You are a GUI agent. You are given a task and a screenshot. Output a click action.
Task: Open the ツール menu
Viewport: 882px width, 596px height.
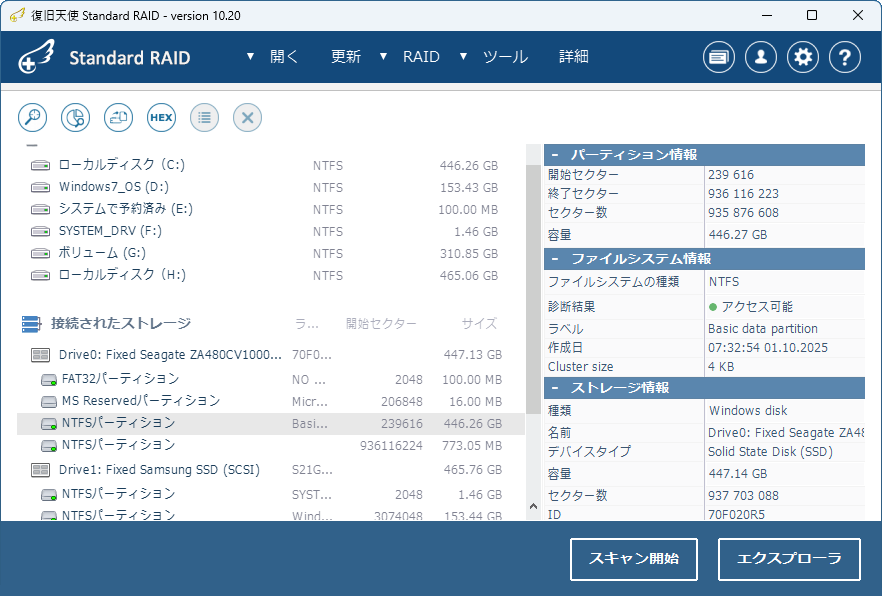[505, 56]
